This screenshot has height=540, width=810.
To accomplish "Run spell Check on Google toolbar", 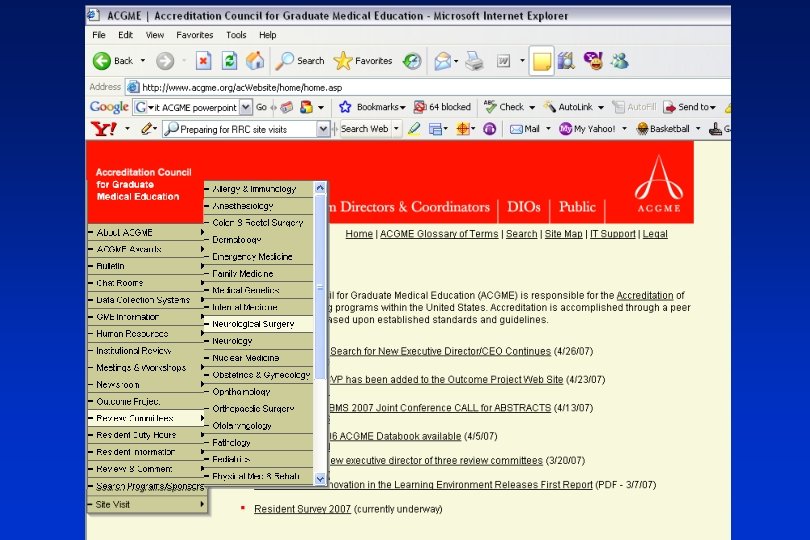I will (504, 107).
